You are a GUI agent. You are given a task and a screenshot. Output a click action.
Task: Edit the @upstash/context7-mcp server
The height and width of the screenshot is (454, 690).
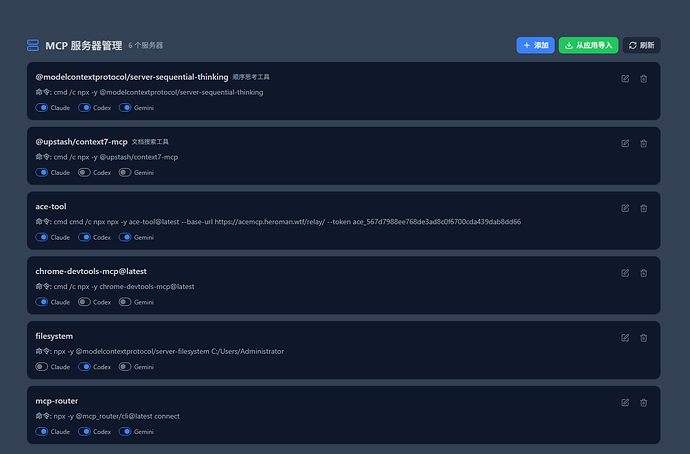(x=625, y=143)
